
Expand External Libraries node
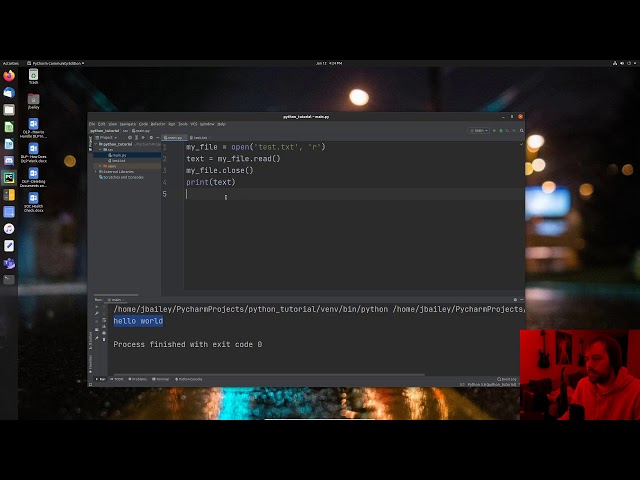pyautogui.click(x=96, y=172)
